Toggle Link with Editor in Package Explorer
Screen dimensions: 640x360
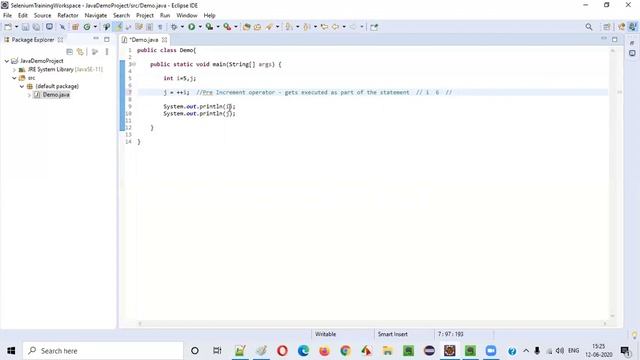coord(80,52)
